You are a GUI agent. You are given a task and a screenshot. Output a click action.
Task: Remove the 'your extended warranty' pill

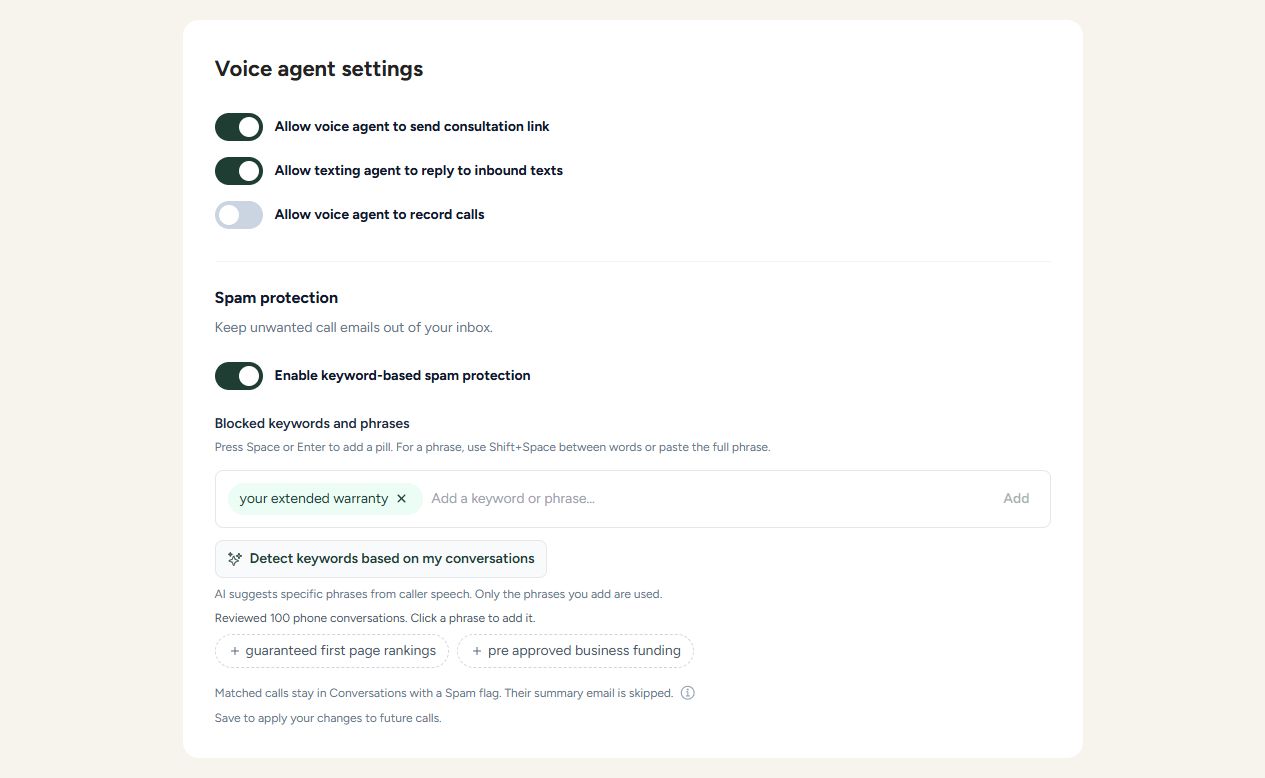(401, 498)
